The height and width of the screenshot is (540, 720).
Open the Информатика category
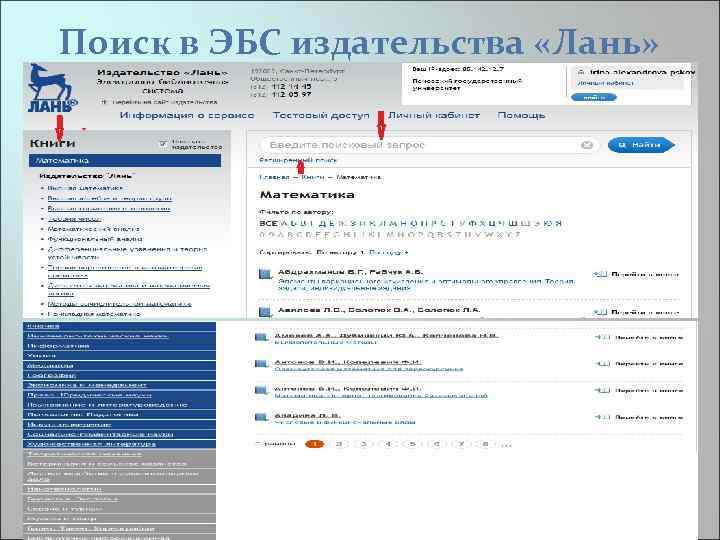pos(119,346)
